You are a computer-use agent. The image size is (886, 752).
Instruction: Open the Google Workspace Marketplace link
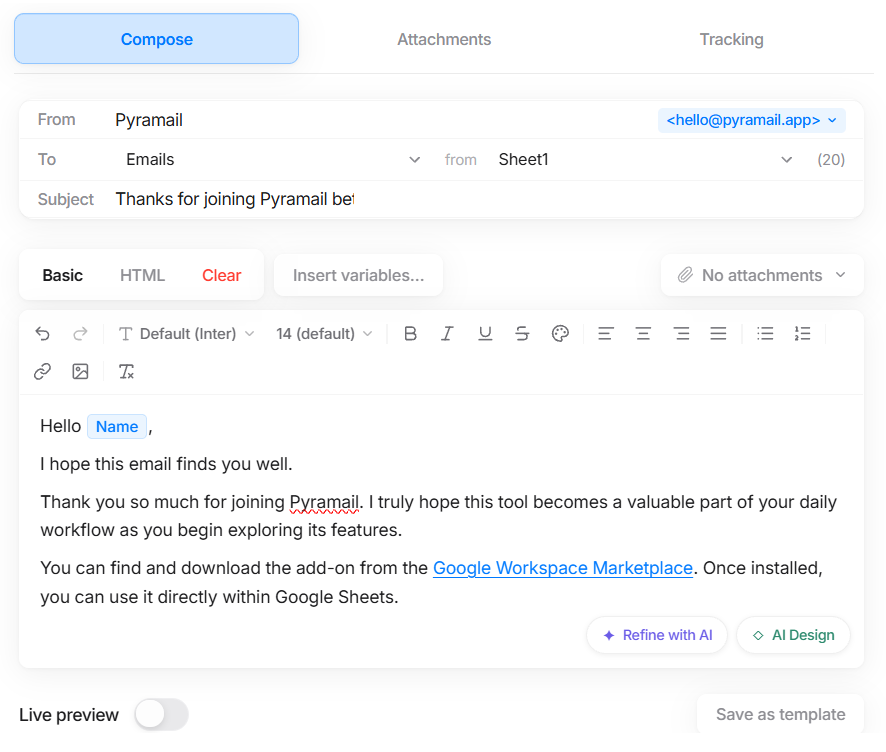point(563,567)
